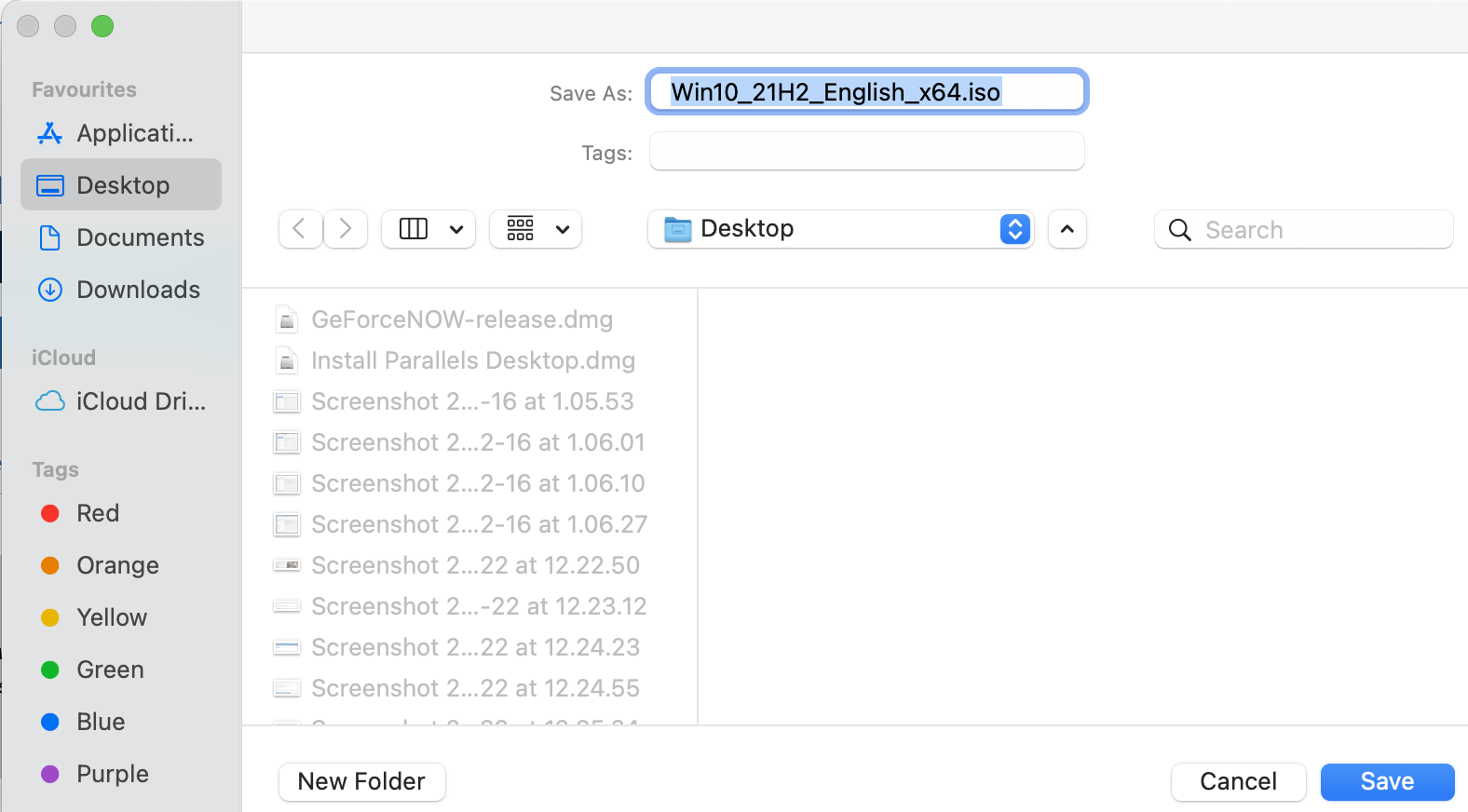Click the Save button
The height and width of the screenshot is (812, 1468).
[x=1387, y=781]
